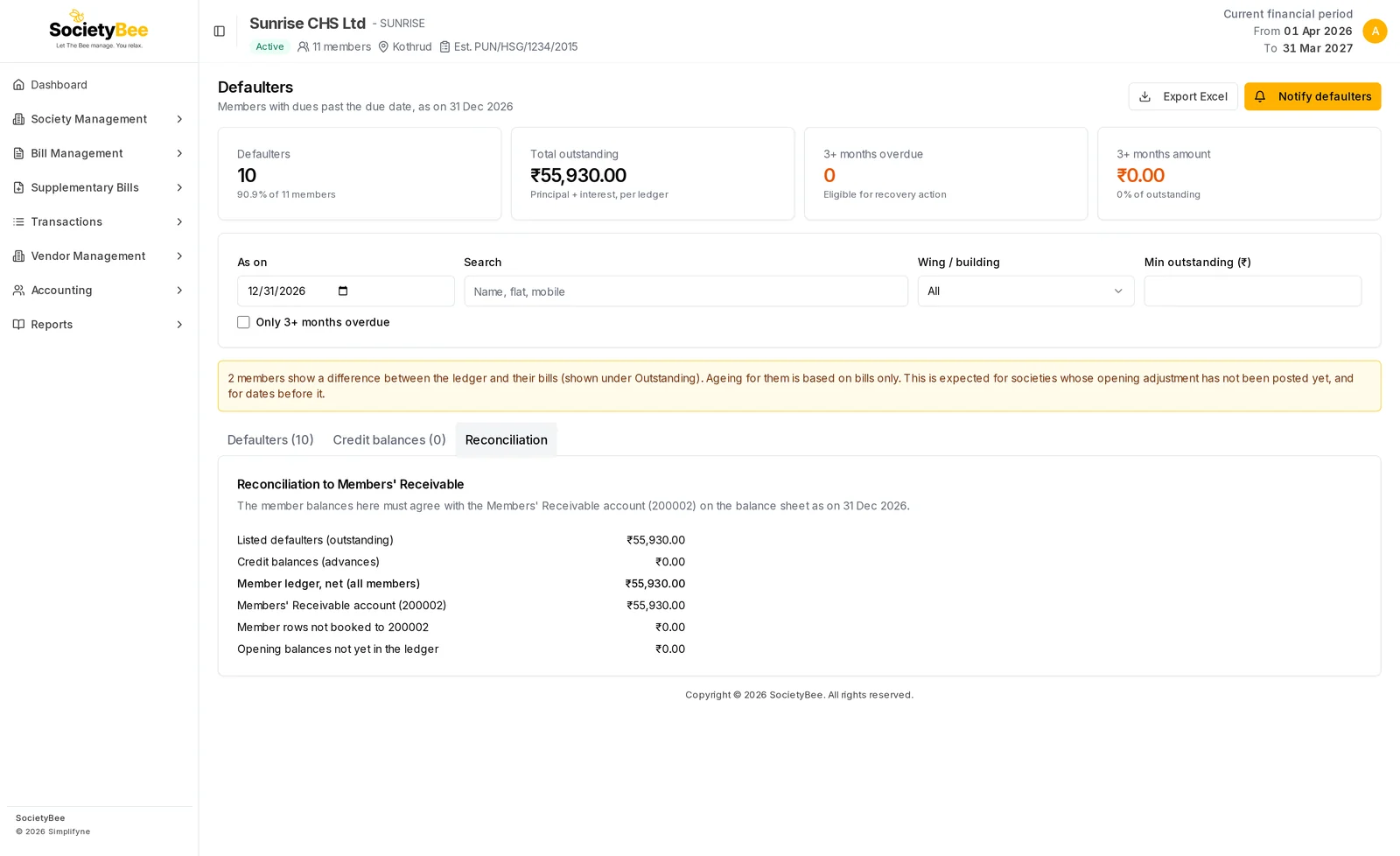Image resolution: width=1400 pixels, height=856 pixels.
Task: Expand Bill Management chevron
Action: click(x=179, y=153)
